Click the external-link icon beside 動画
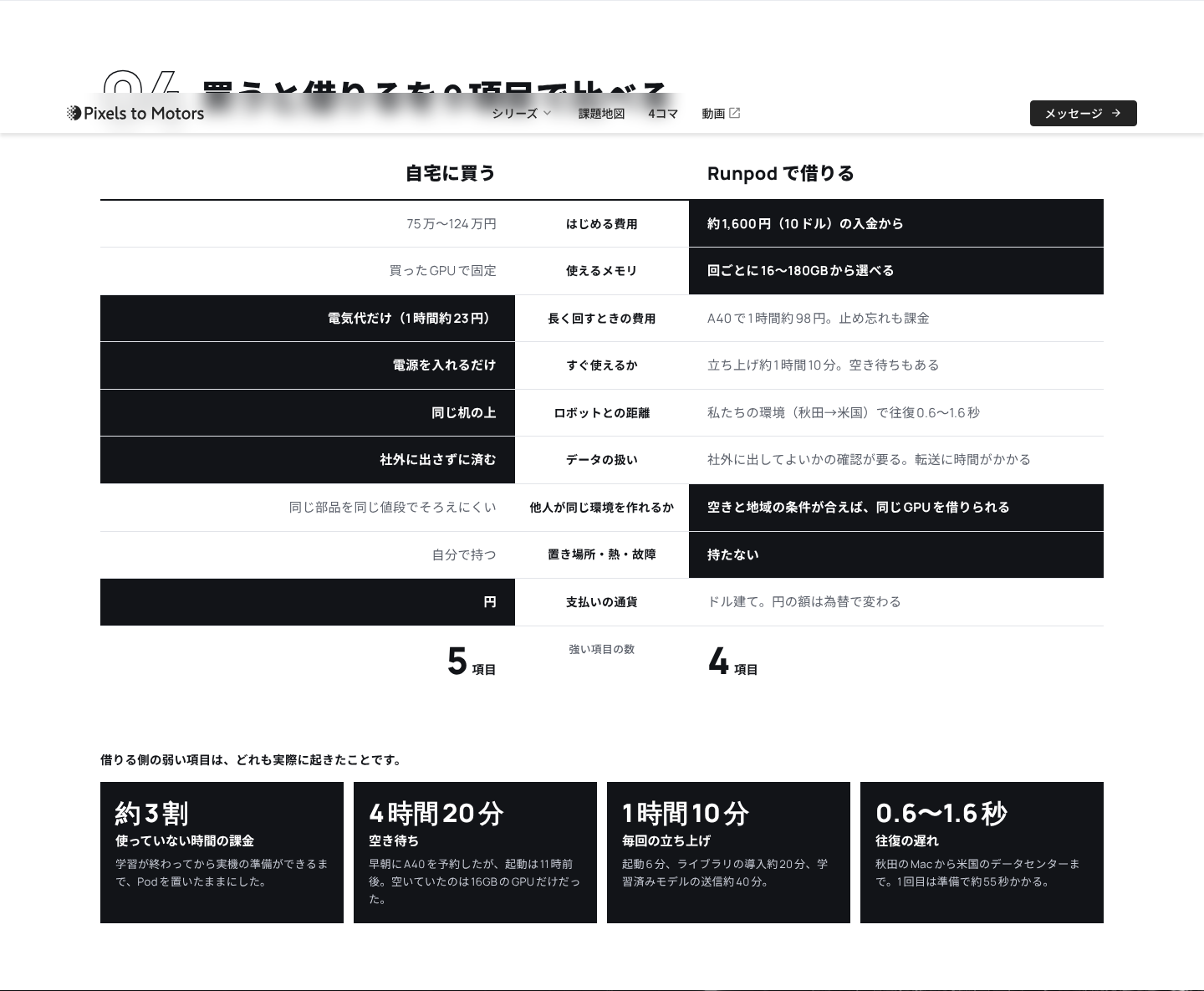1204x991 pixels. pos(735,113)
